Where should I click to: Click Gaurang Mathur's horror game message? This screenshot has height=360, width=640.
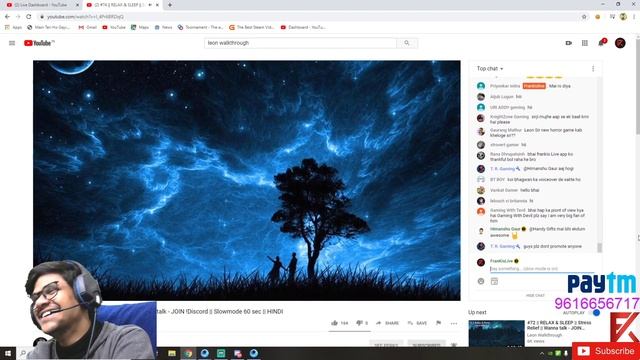tap(536, 132)
